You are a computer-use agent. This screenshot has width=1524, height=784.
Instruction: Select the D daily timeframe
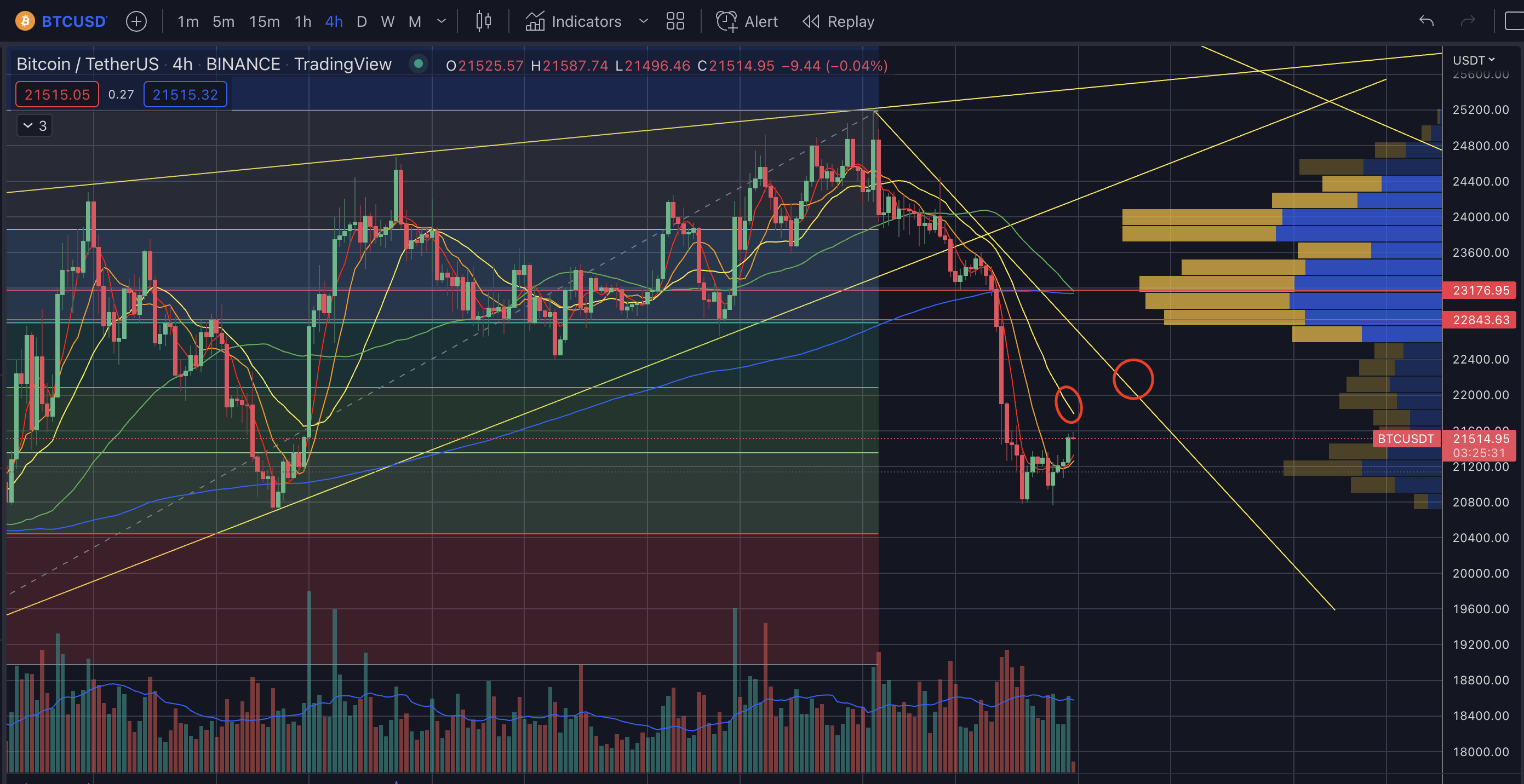(362, 22)
